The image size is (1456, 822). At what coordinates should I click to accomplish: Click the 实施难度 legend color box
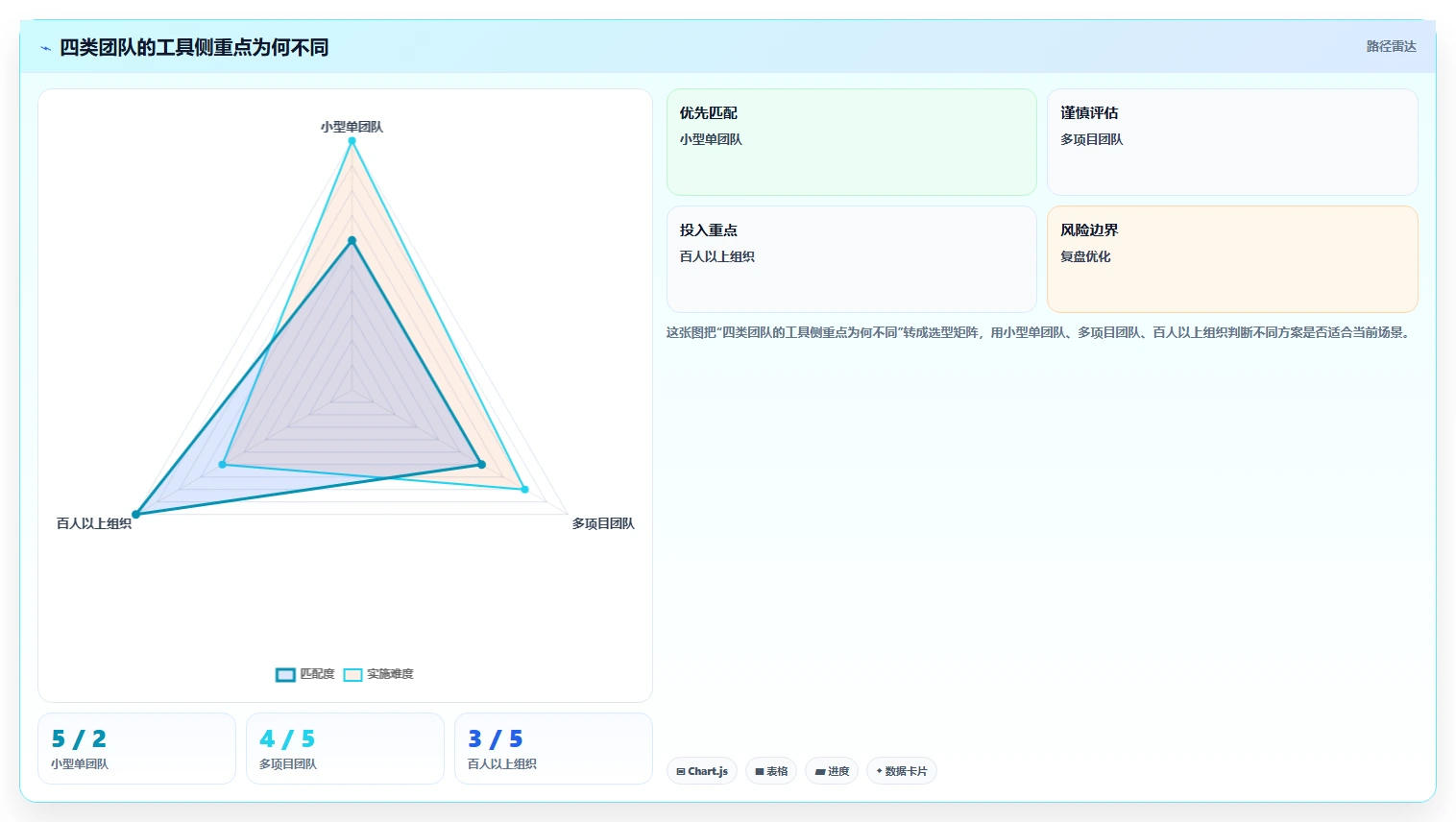[353, 675]
